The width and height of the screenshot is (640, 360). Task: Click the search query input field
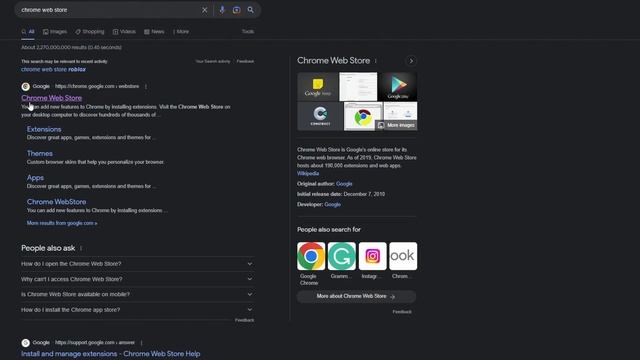tap(108, 10)
